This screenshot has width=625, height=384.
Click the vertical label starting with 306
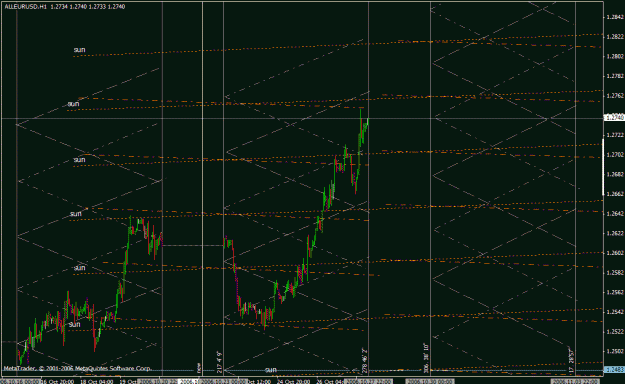coord(426,358)
